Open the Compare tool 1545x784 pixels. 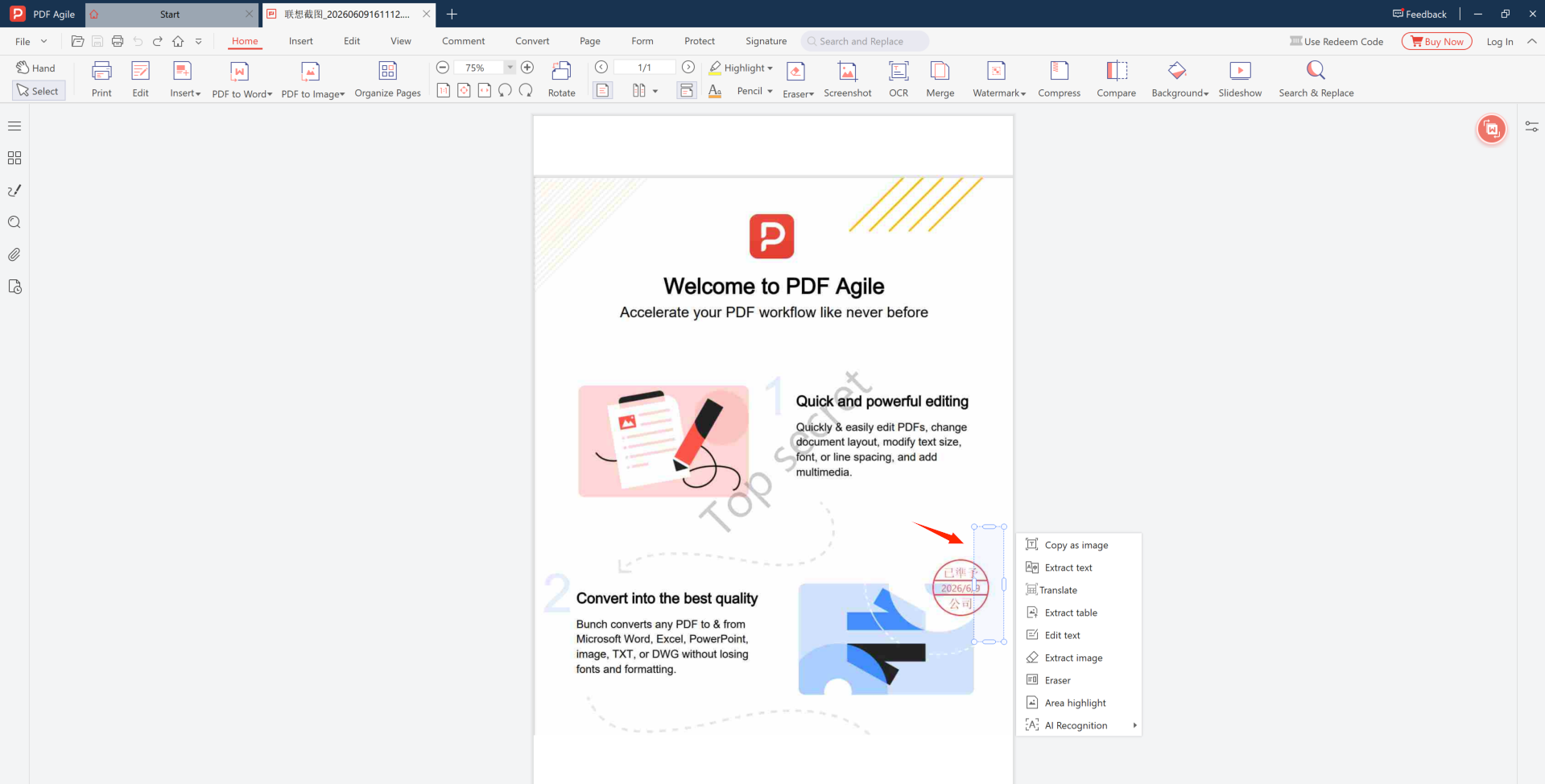click(1116, 79)
